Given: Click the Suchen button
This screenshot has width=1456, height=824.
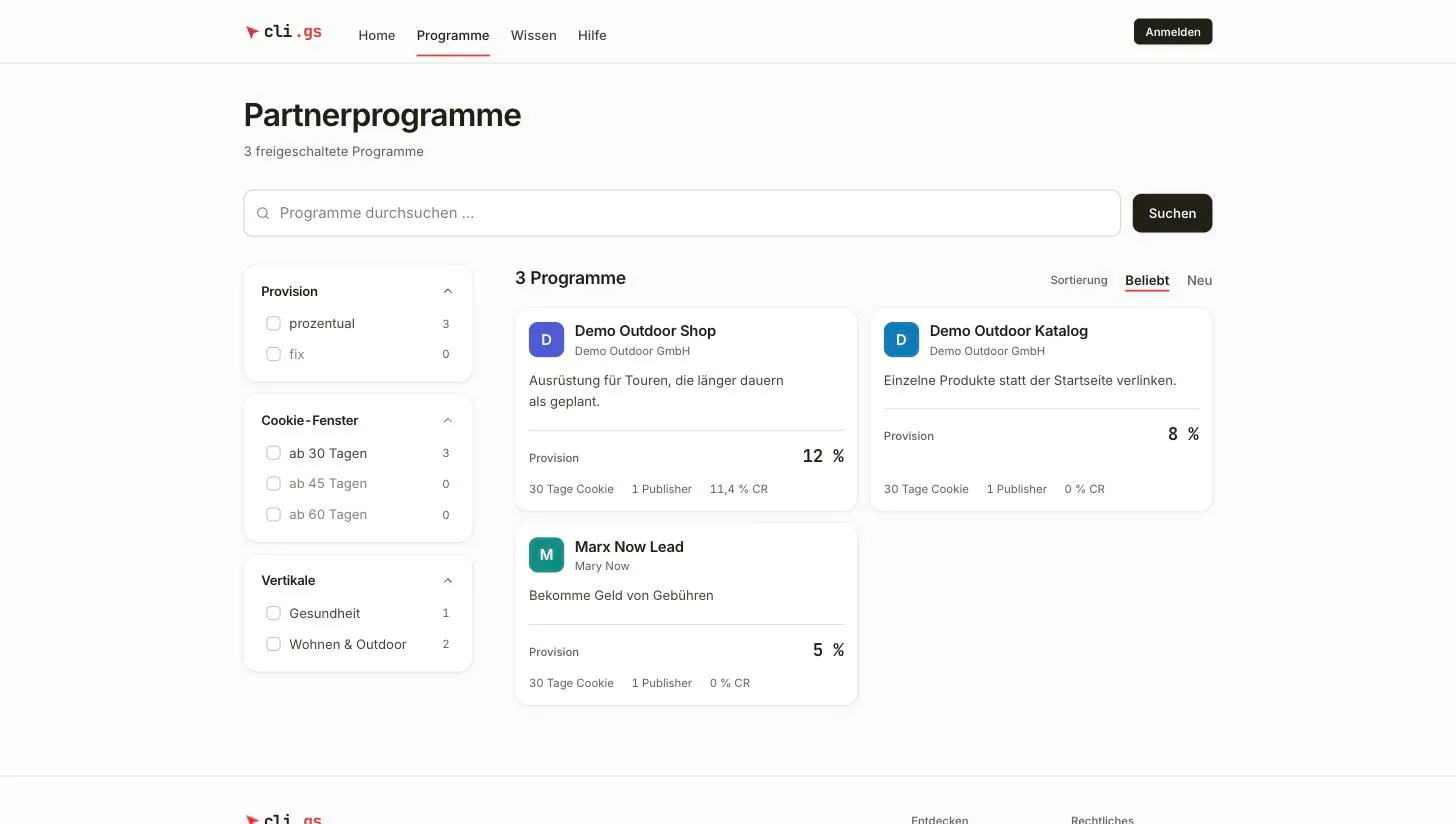Looking at the screenshot, I should point(1172,213).
